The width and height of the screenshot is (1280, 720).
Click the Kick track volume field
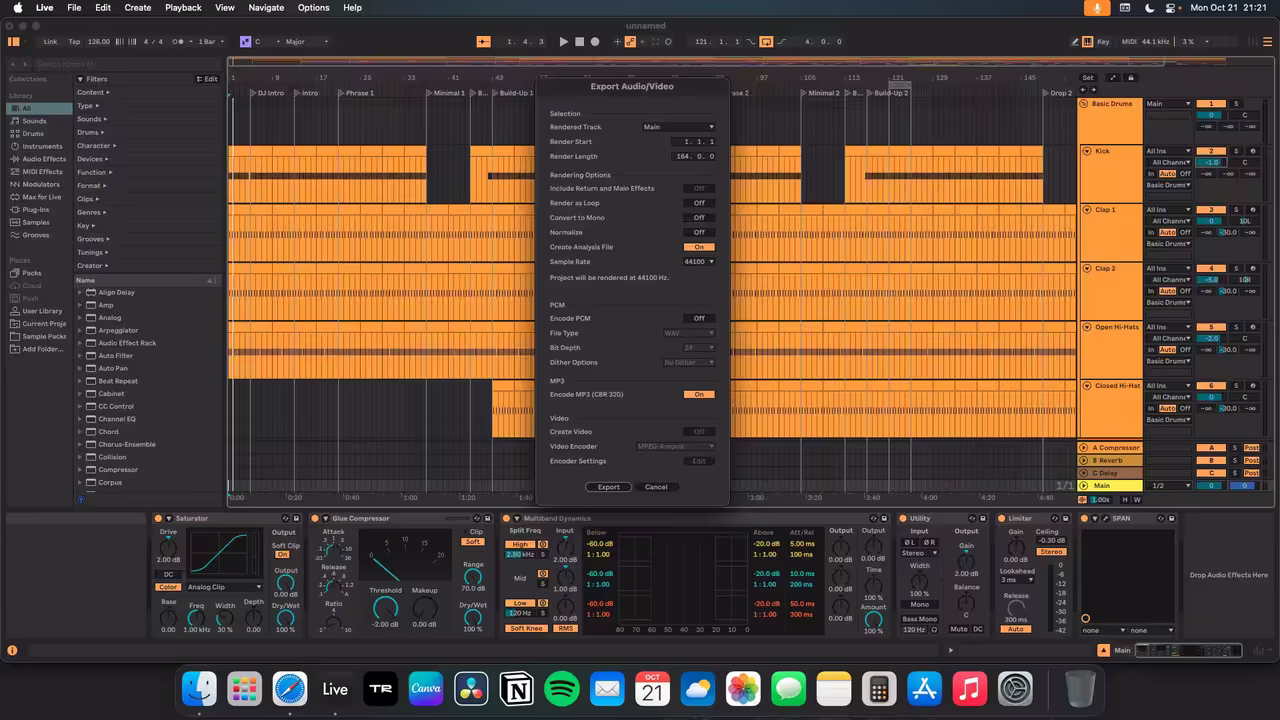point(1211,162)
